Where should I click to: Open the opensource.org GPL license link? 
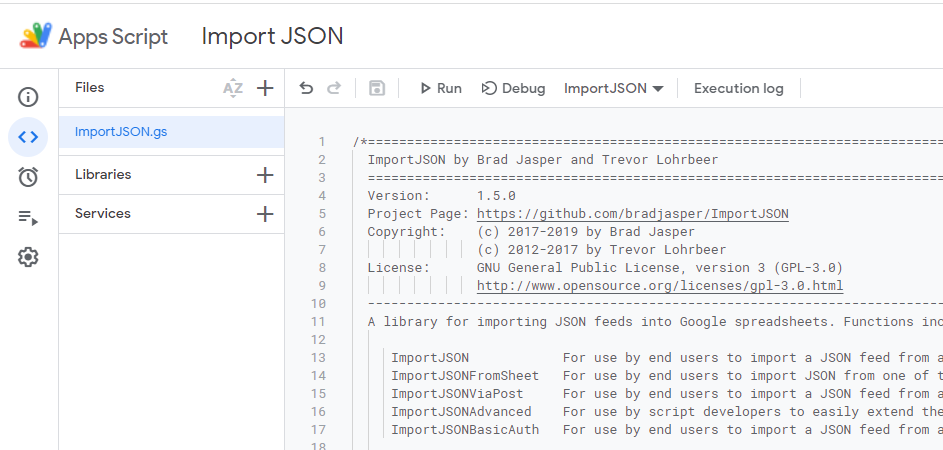click(660, 286)
